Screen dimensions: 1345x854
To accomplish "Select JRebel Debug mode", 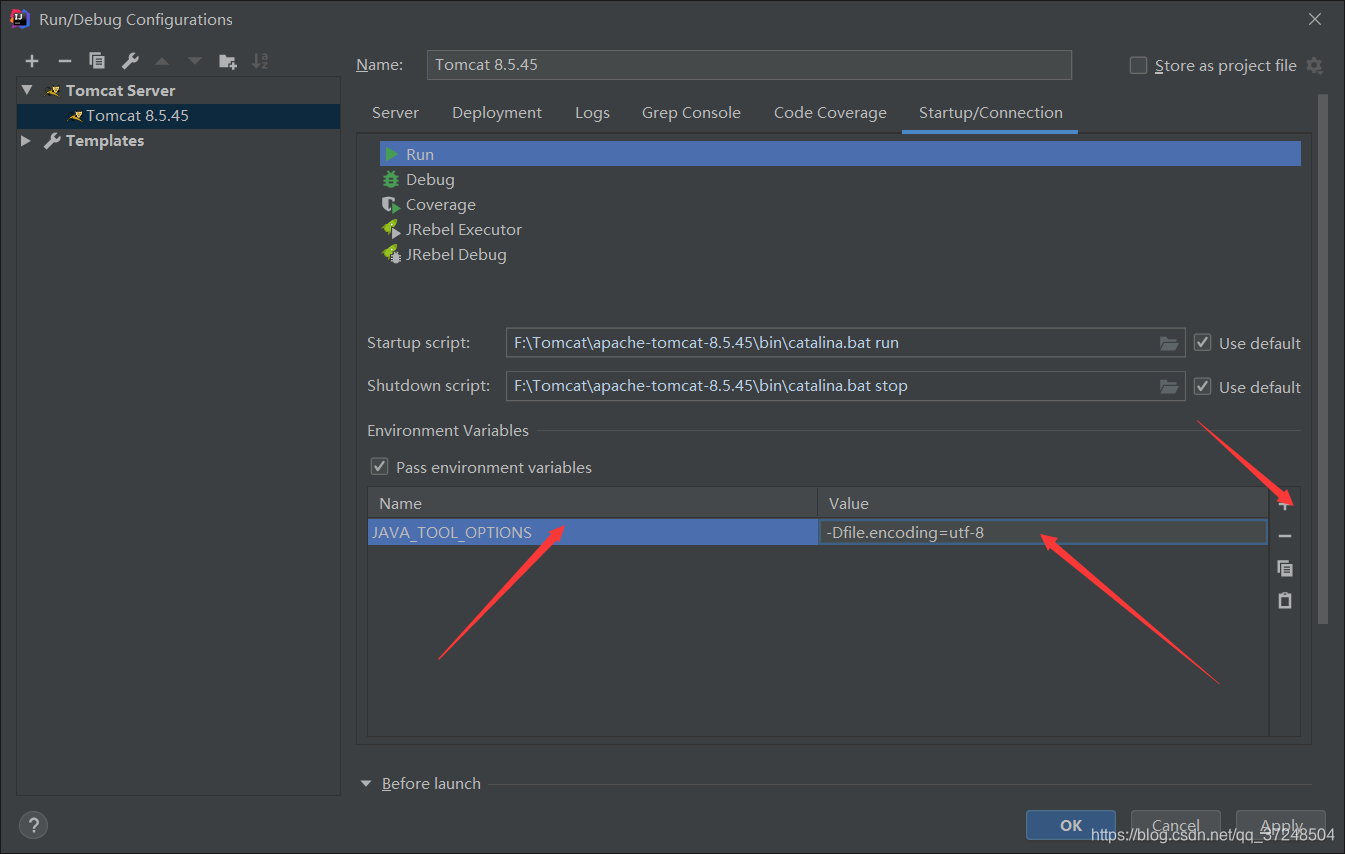I will pos(840,254).
